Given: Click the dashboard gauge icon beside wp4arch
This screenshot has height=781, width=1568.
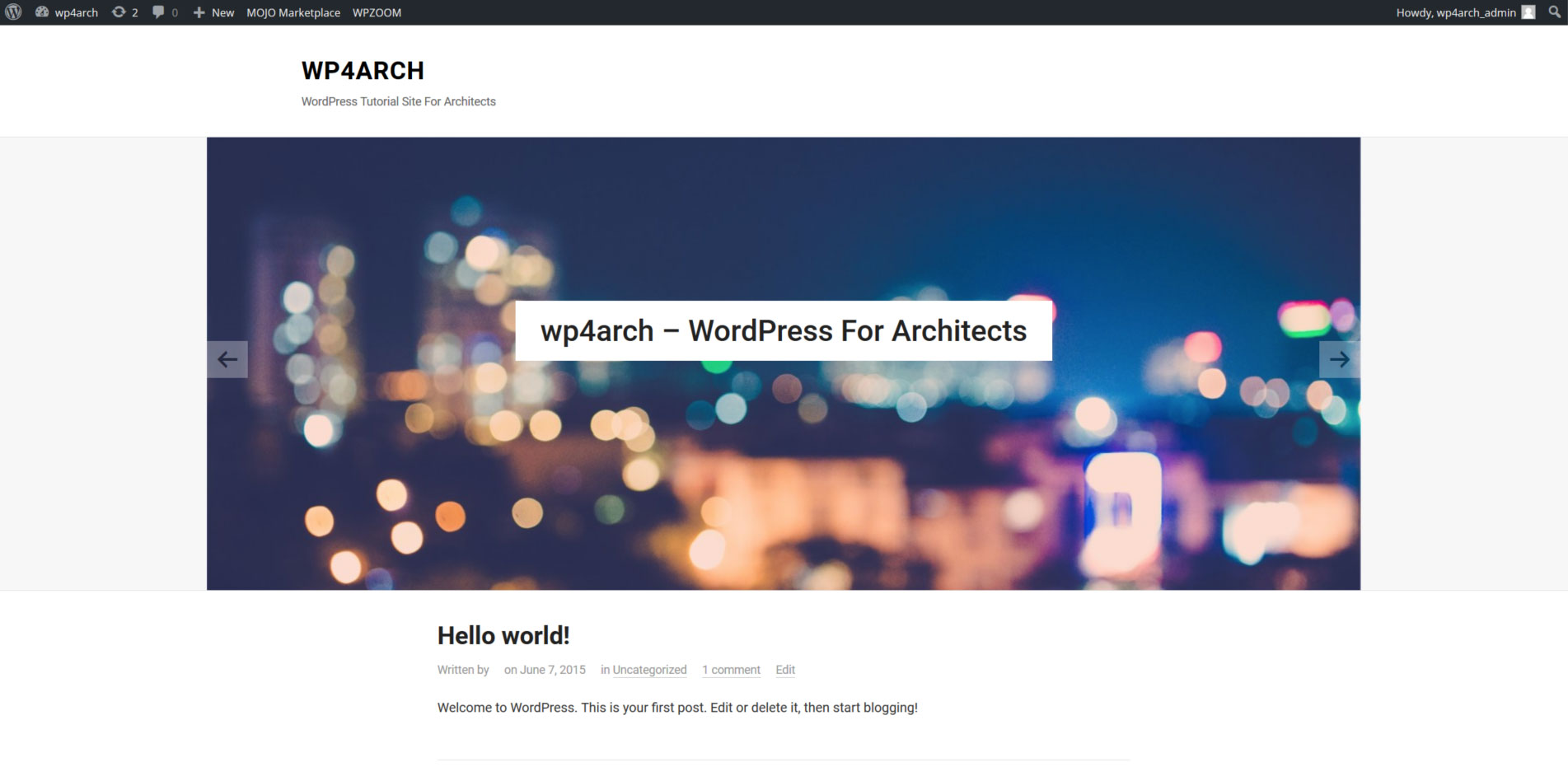Looking at the screenshot, I should [x=42, y=12].
